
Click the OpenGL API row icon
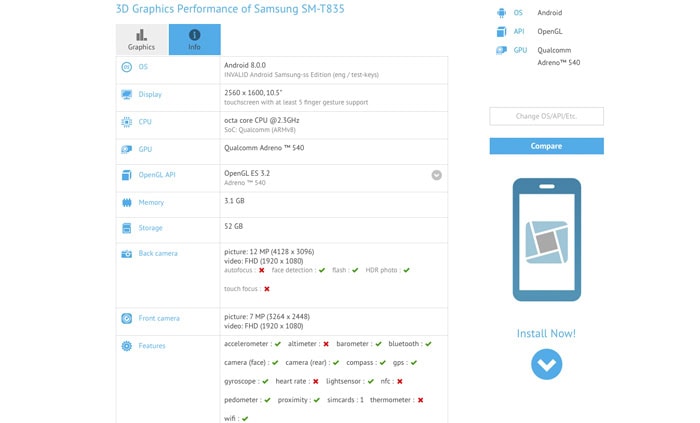[x=127, y=175]
